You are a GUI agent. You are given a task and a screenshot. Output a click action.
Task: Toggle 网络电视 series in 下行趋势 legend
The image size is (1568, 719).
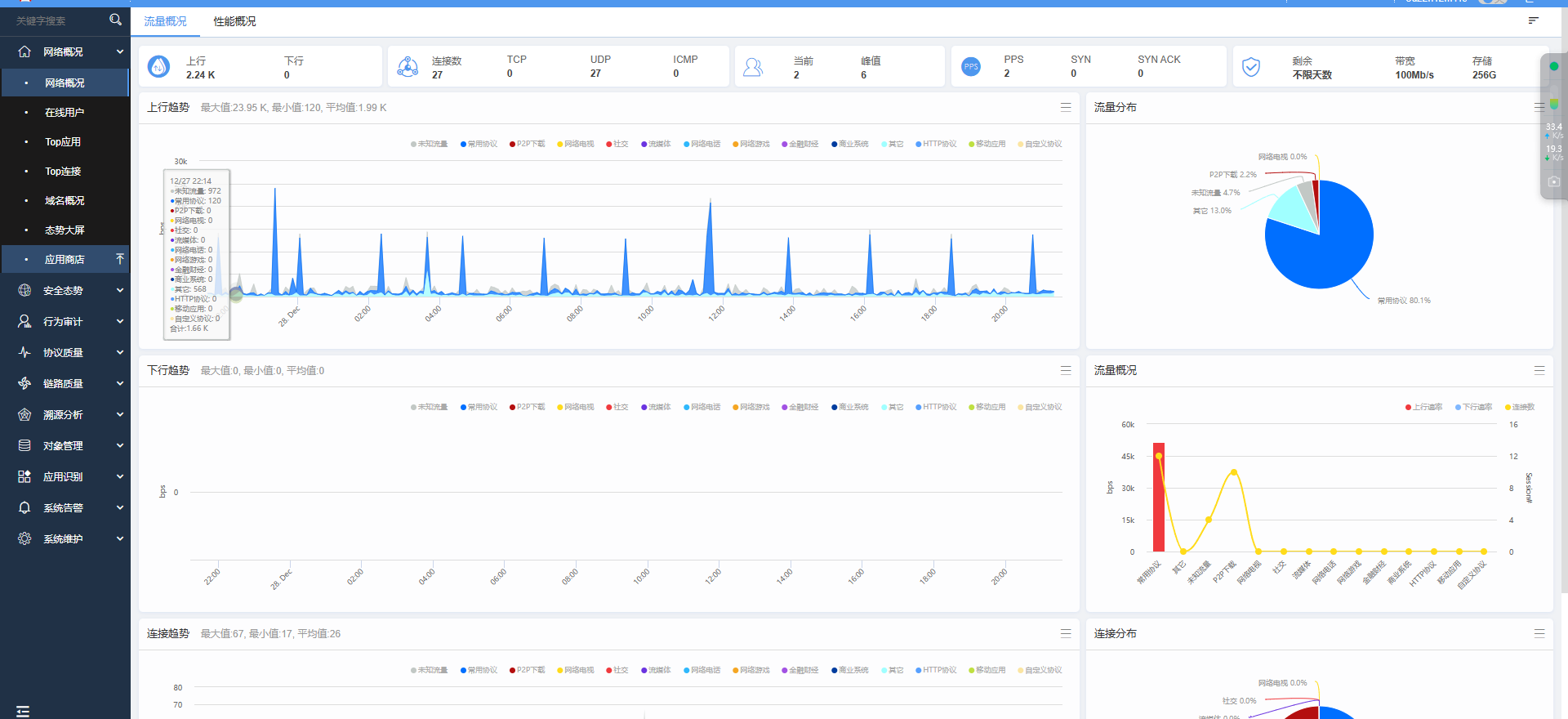tap(576, 407)
